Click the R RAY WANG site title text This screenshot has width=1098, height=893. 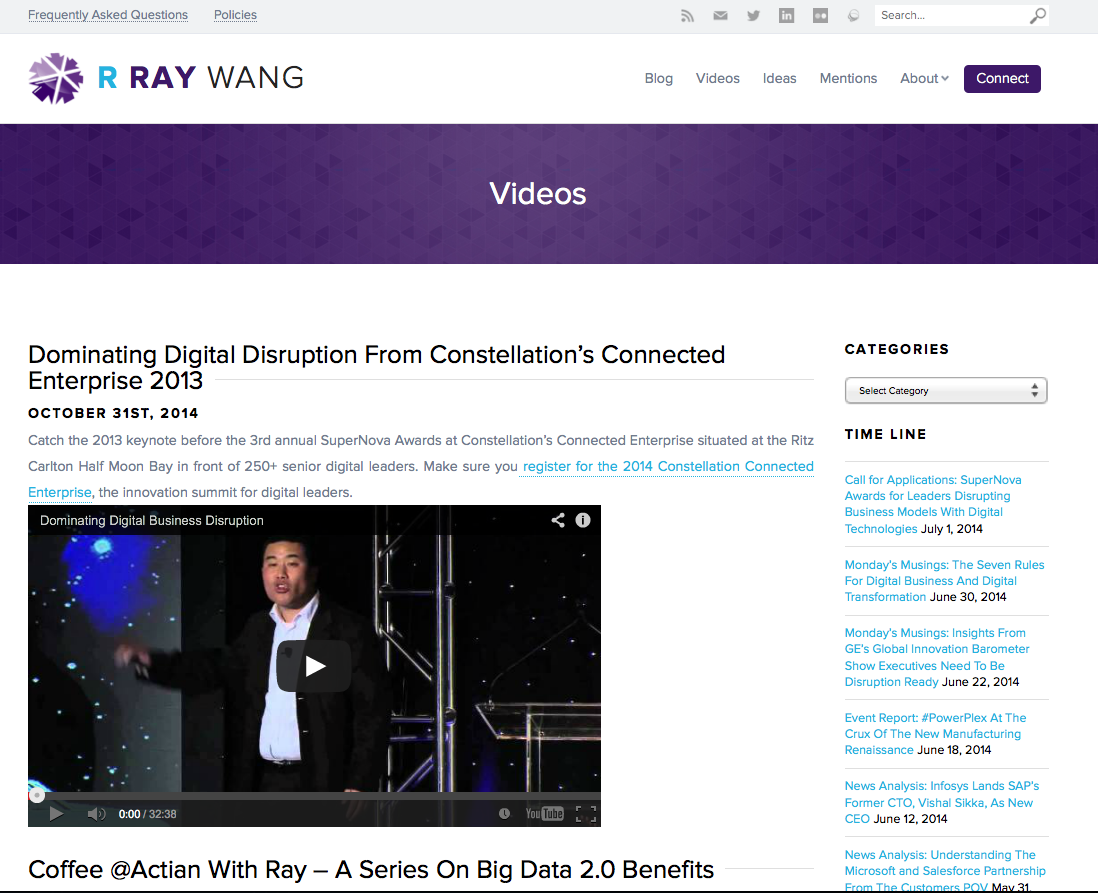200,78
